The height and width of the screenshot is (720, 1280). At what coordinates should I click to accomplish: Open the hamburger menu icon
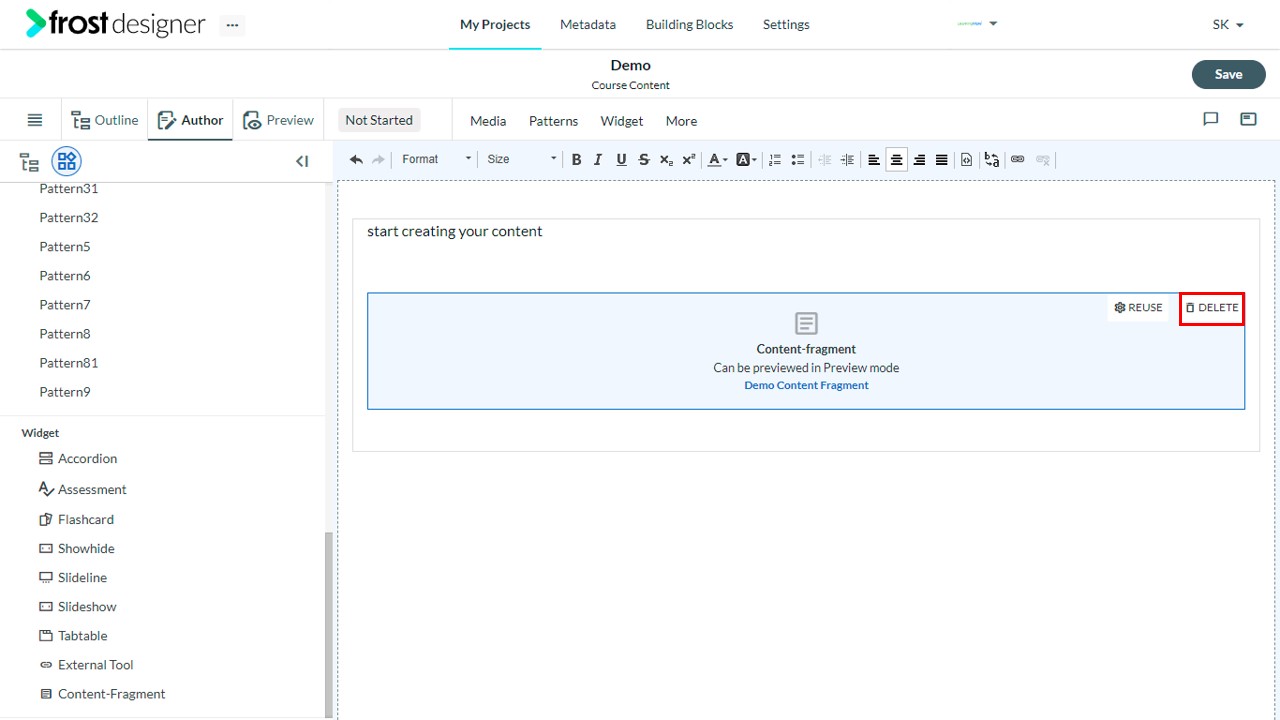(x=35, y=120)
